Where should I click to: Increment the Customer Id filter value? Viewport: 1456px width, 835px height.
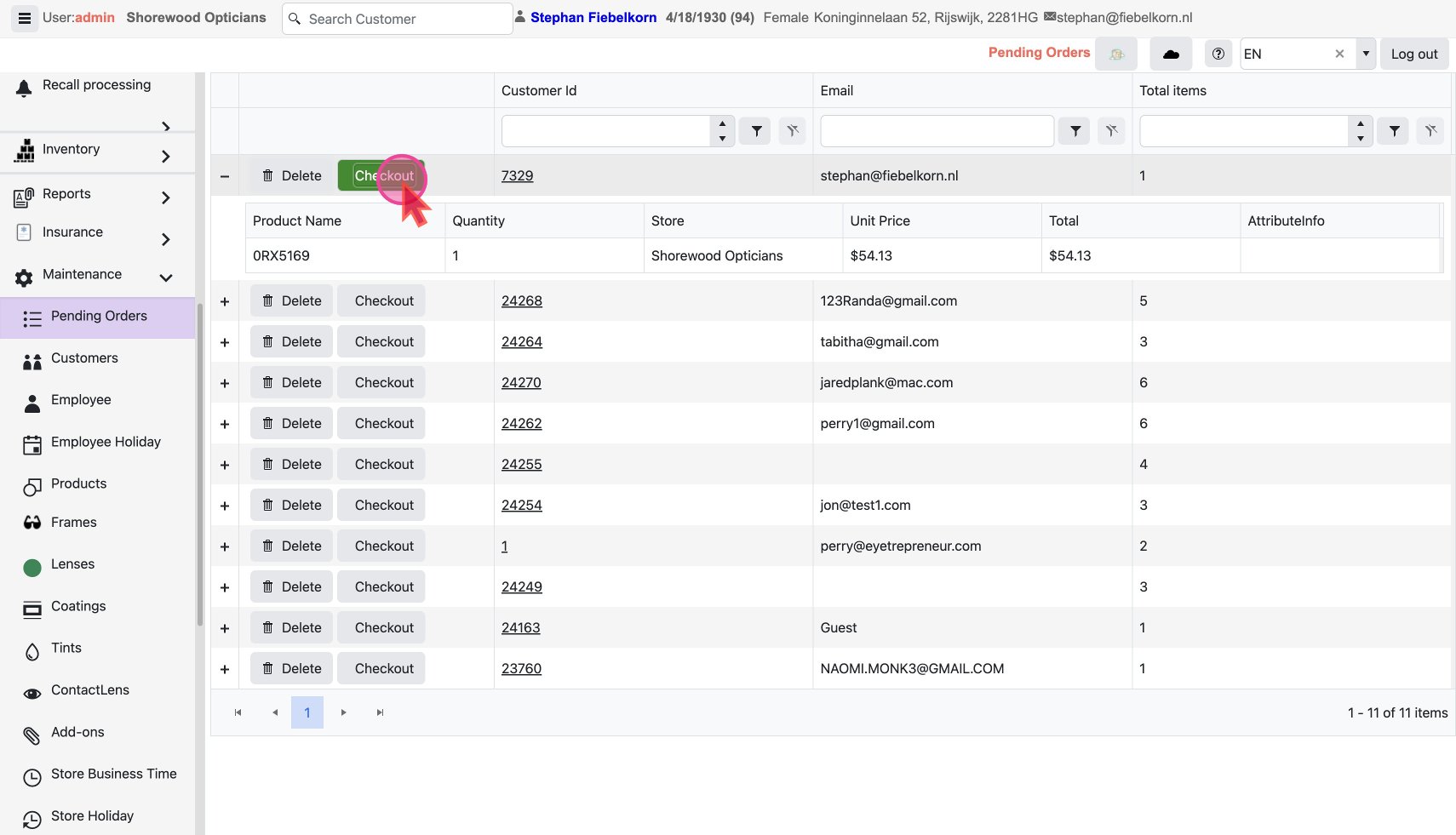click(722, 124)
